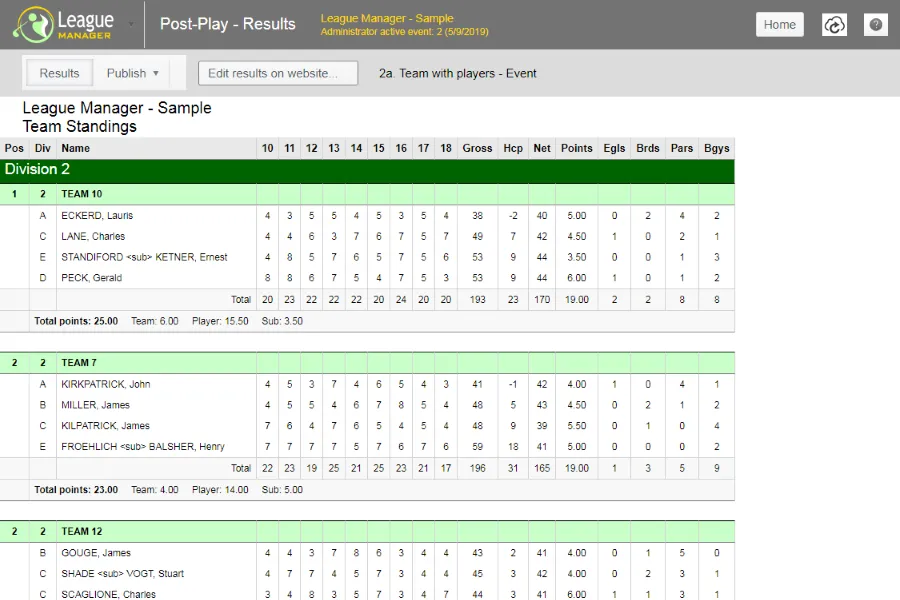Click player ECKERD, Lauris
The image size is (900, 600).
(x=97, y=216)
